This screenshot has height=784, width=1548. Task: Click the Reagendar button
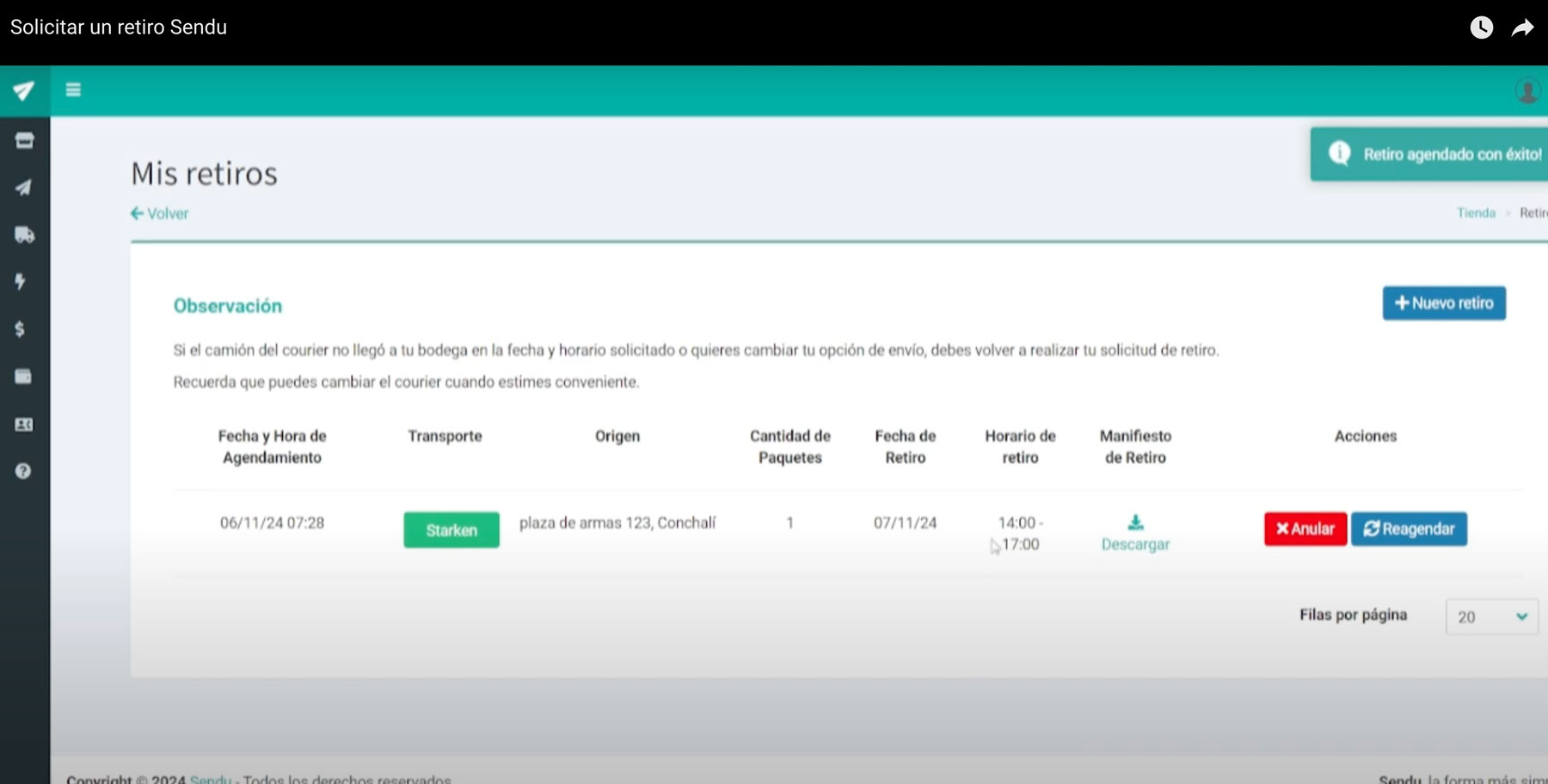(1409, 529)
